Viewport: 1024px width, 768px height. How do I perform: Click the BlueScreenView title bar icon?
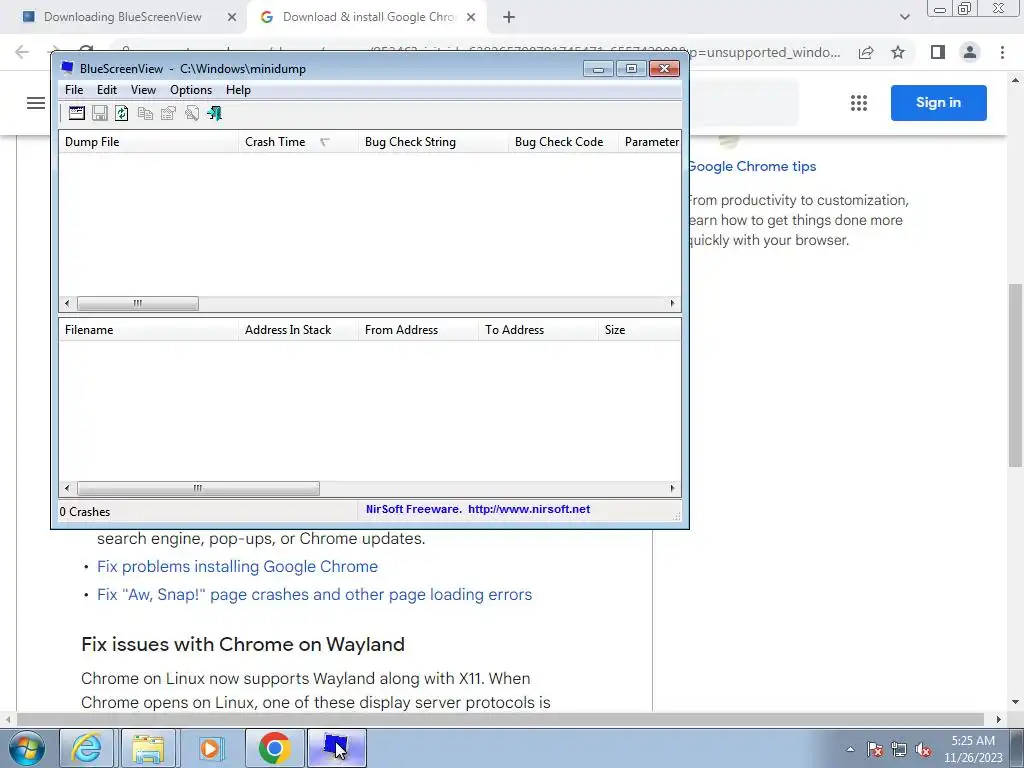point(67,67)
